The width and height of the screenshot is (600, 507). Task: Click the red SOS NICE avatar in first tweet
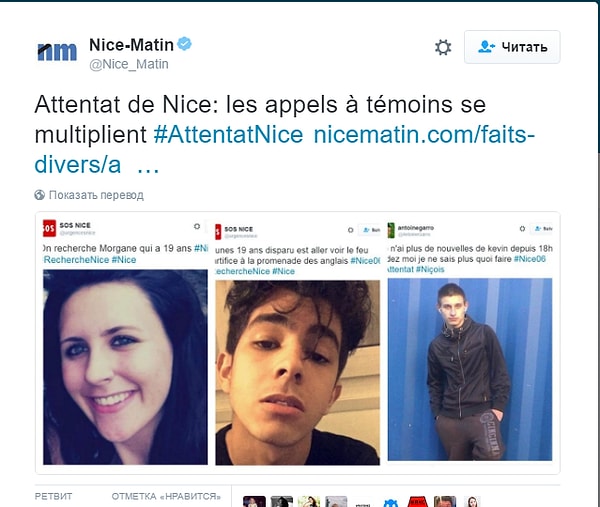49,228
